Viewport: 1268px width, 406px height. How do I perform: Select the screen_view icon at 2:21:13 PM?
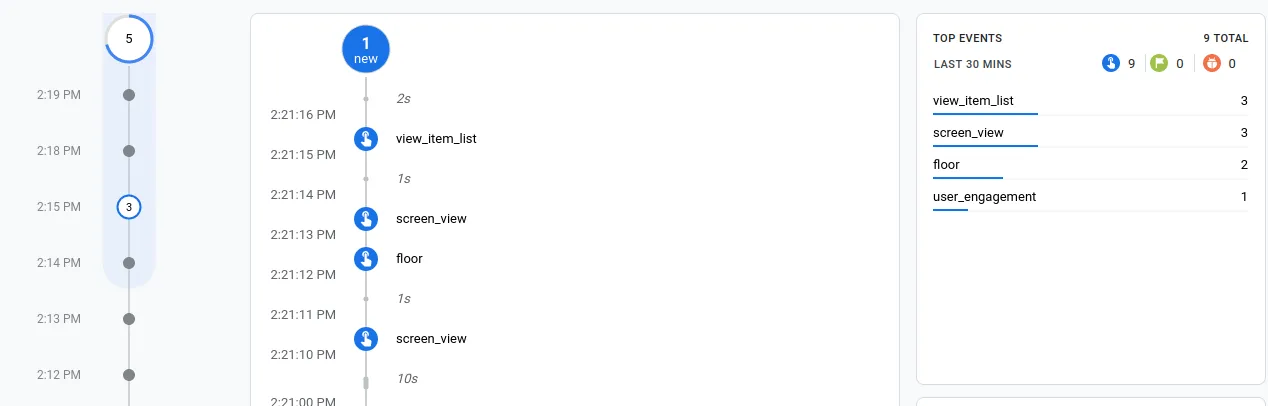tap(366, 219)
